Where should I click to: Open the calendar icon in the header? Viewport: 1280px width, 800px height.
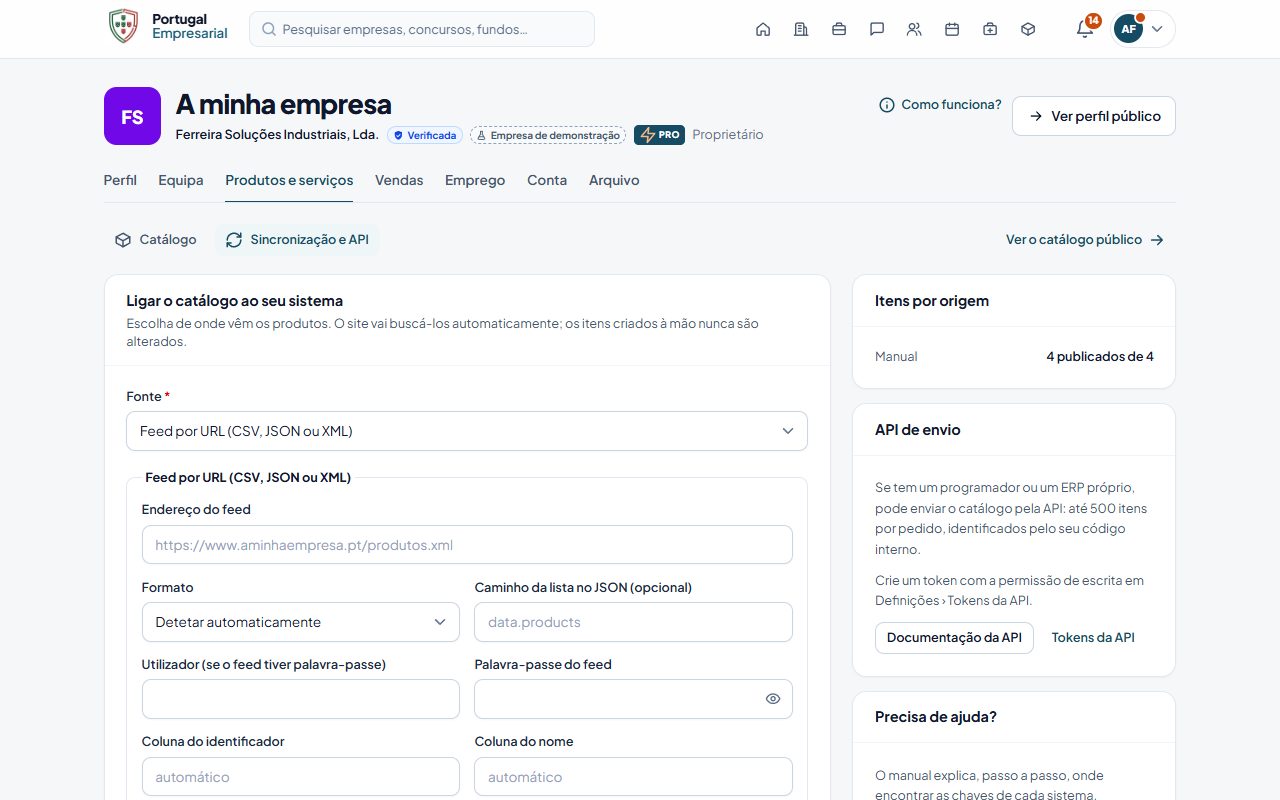[x=952, y=29]
